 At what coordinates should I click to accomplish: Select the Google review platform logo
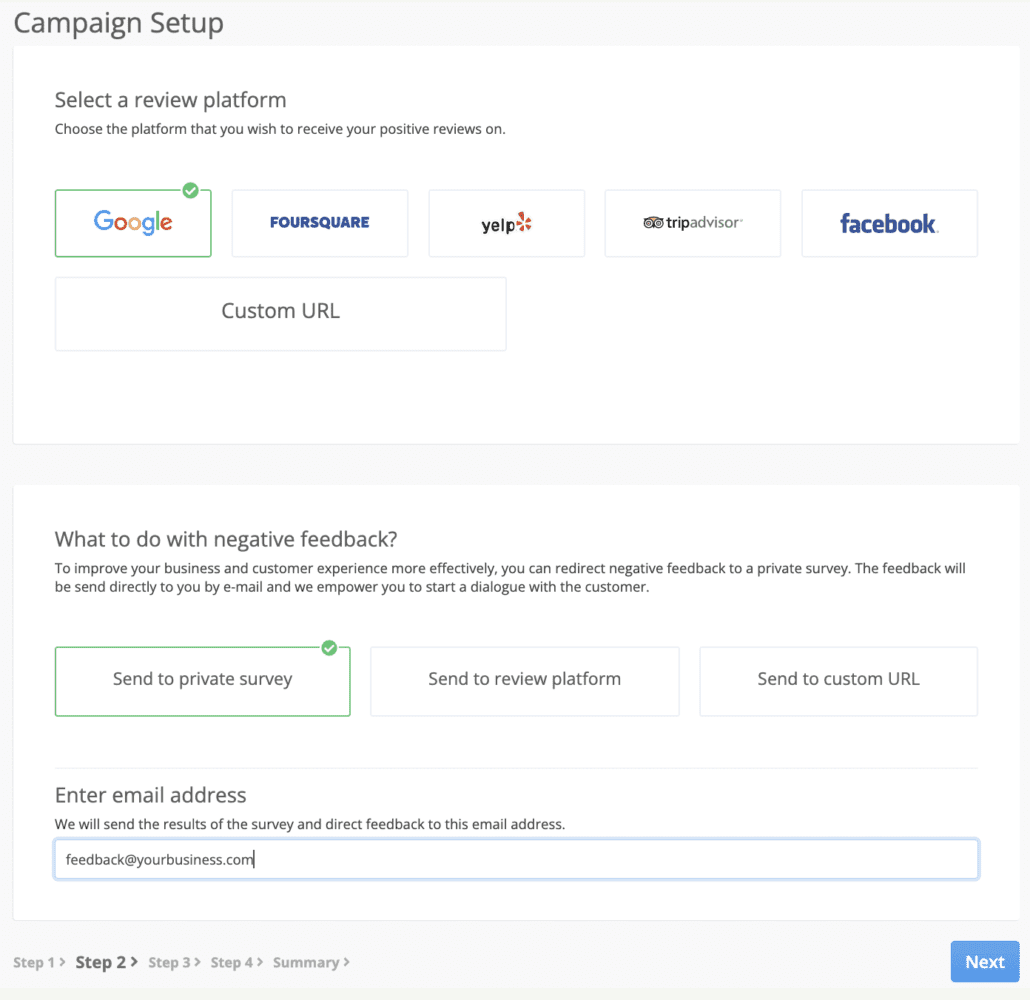coord(132,223)
